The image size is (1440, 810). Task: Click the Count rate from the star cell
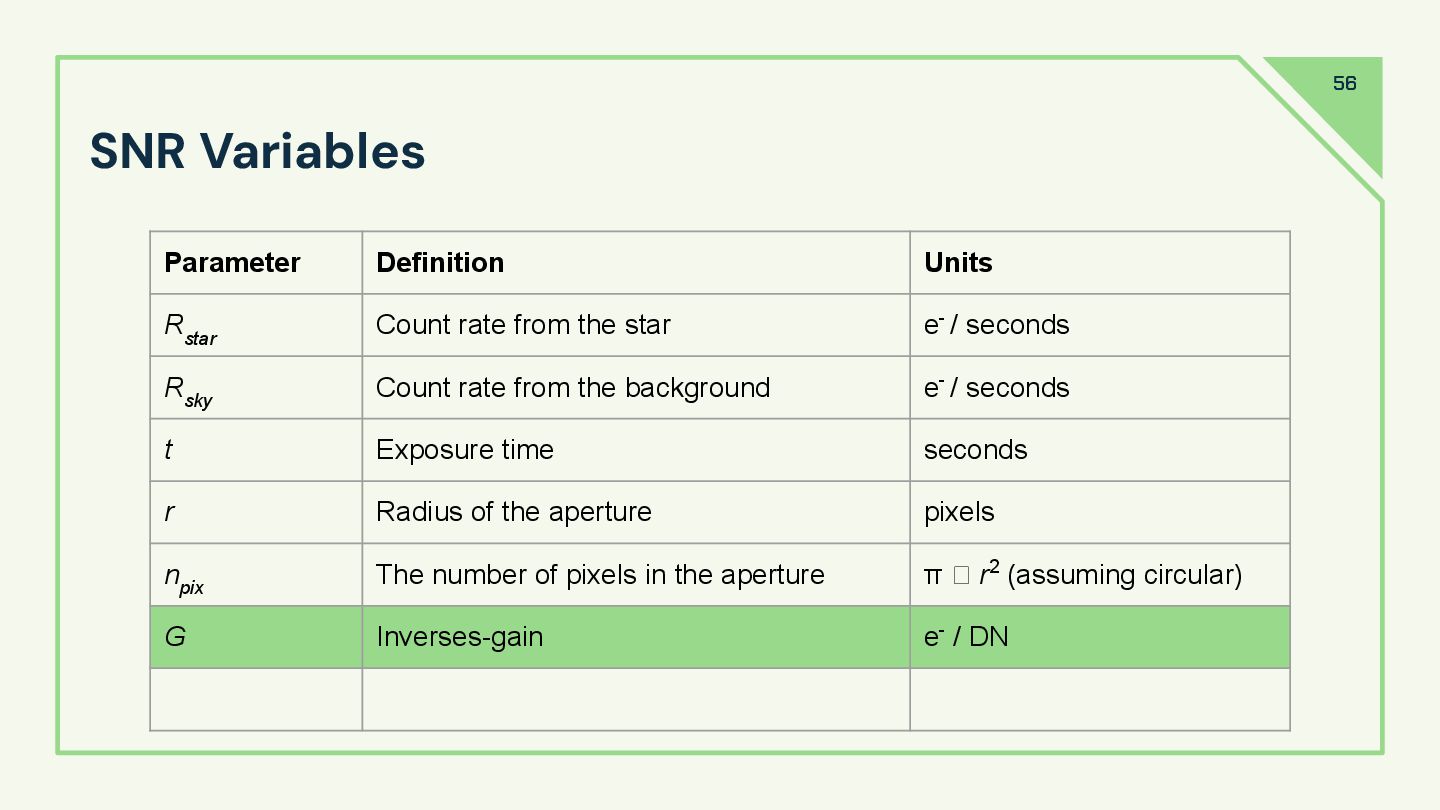coord(636,325)
